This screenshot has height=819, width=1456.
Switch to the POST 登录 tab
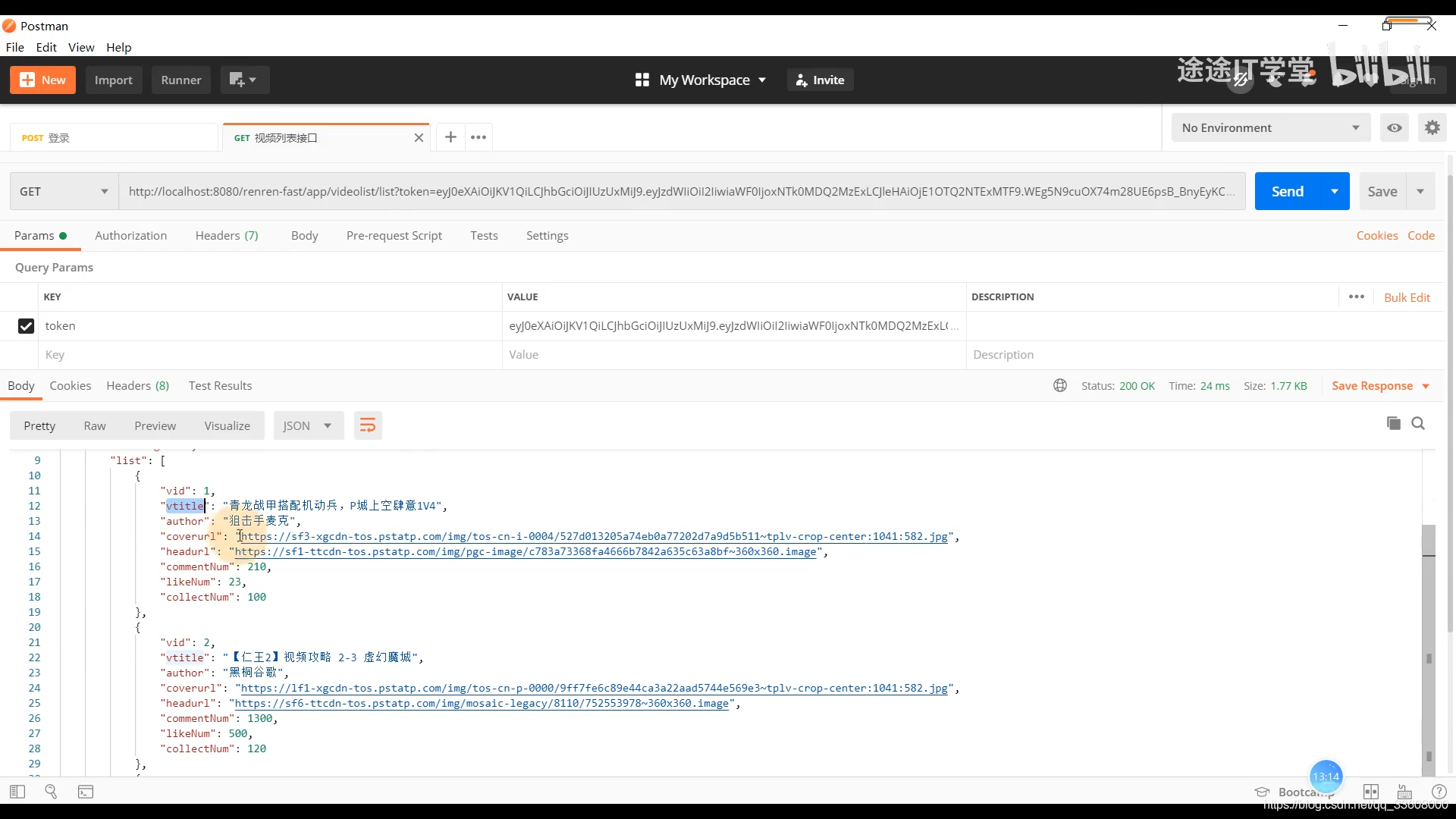pyautogui.click(x=114, y=138)
